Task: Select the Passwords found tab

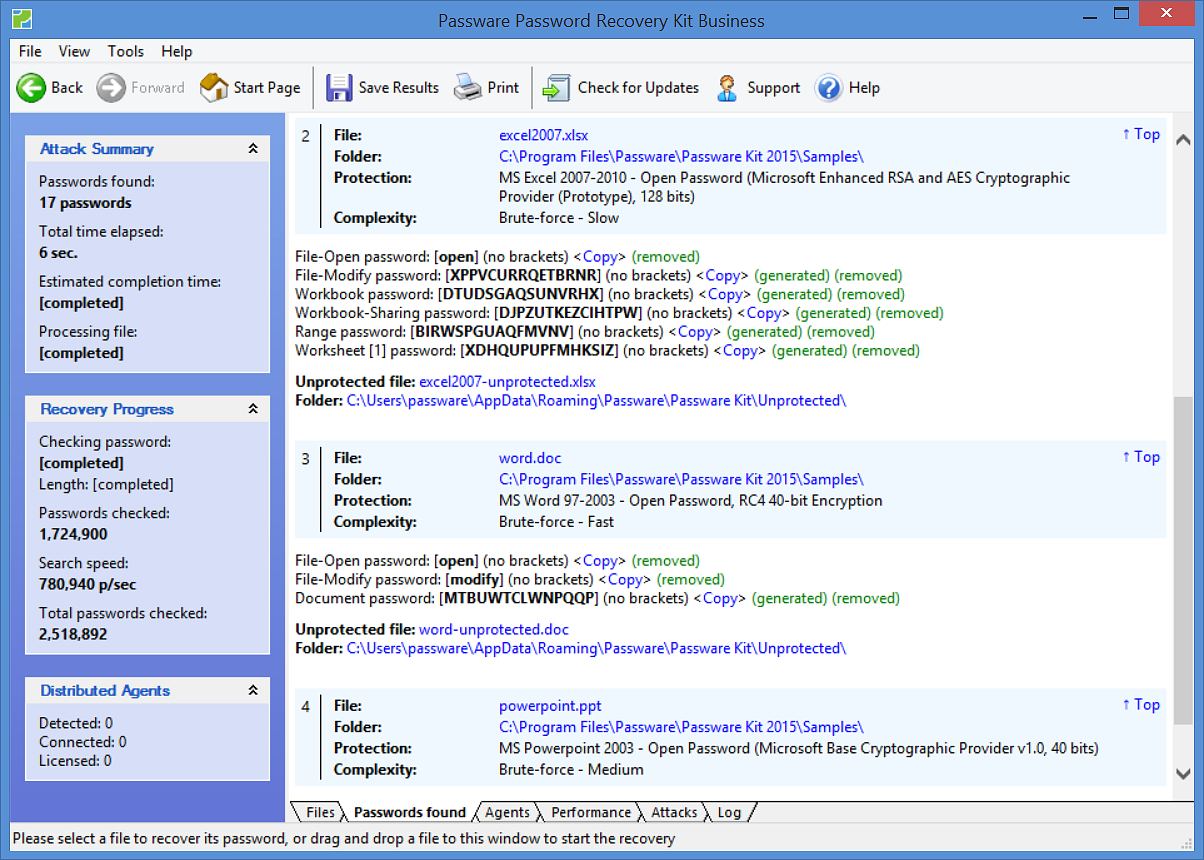Action: (x=410, y=812)
